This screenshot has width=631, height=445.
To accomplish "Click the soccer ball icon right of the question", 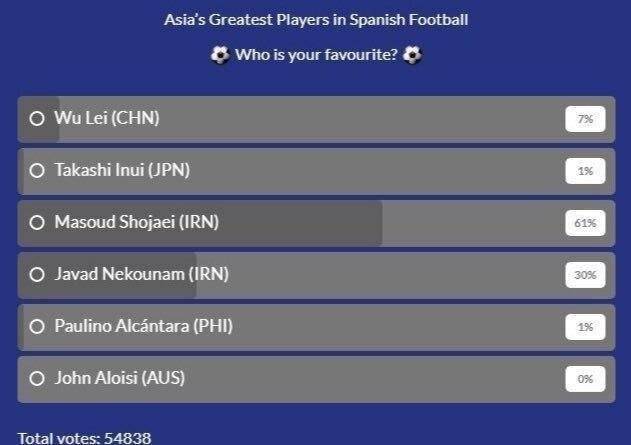I will tap(412, 55).
